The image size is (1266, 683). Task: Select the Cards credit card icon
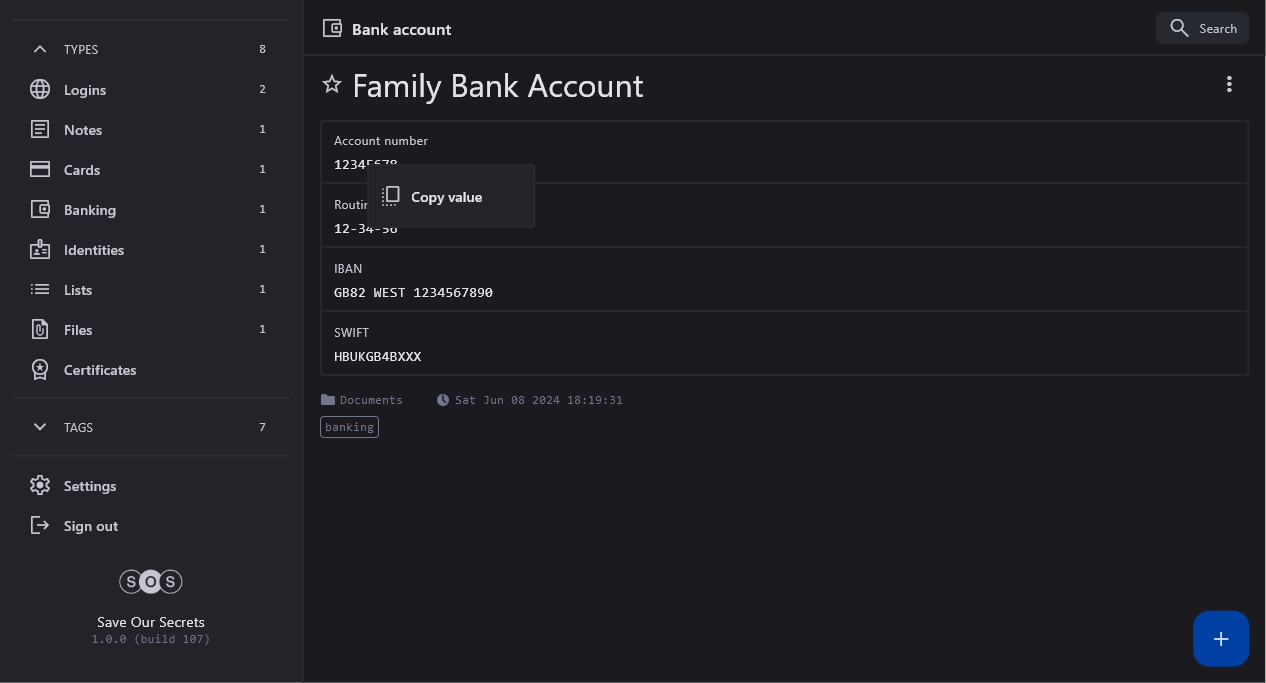(x=40, y=170)
